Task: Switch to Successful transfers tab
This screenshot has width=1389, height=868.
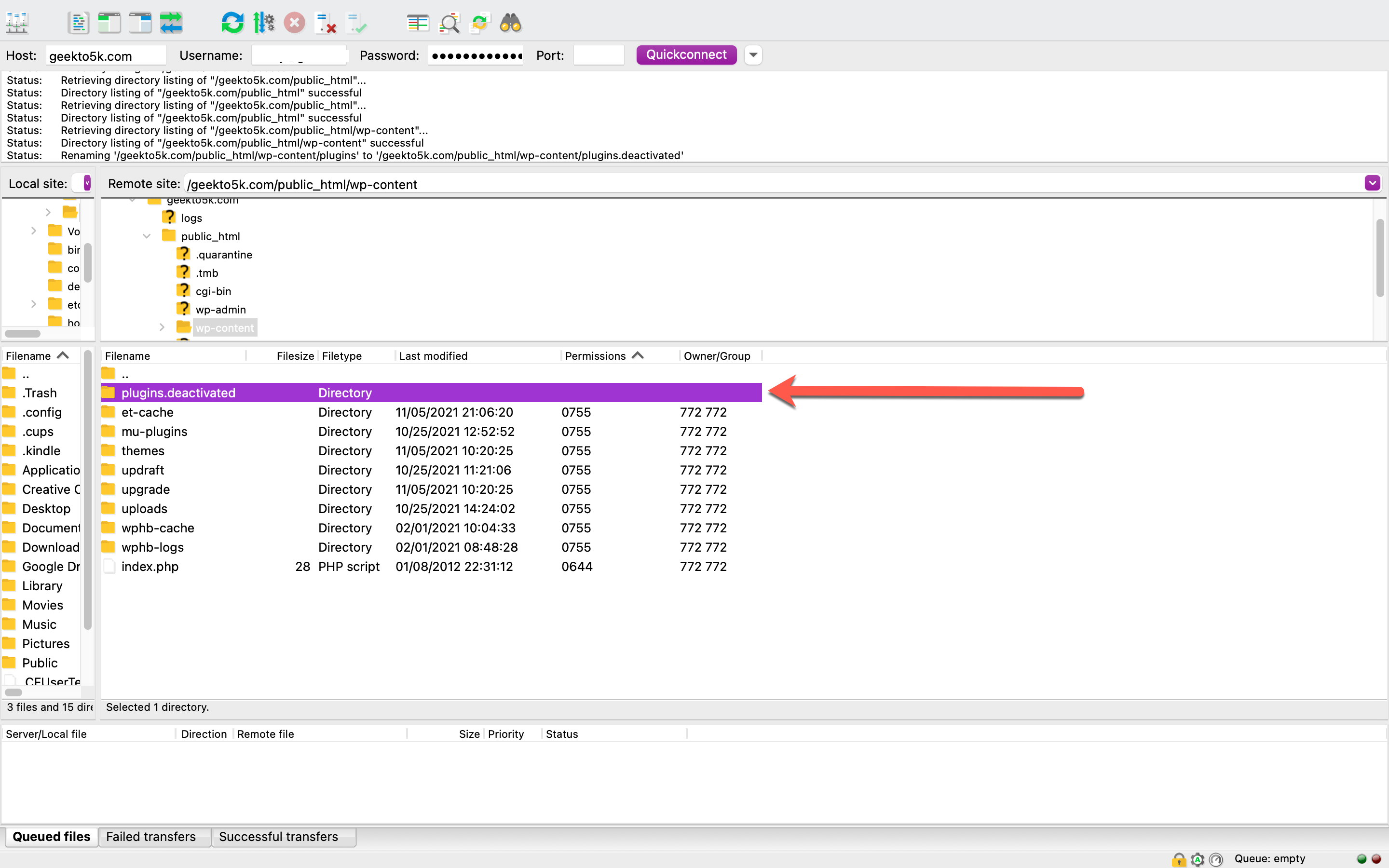Action: pyautogui.click(x=278, y=837)
